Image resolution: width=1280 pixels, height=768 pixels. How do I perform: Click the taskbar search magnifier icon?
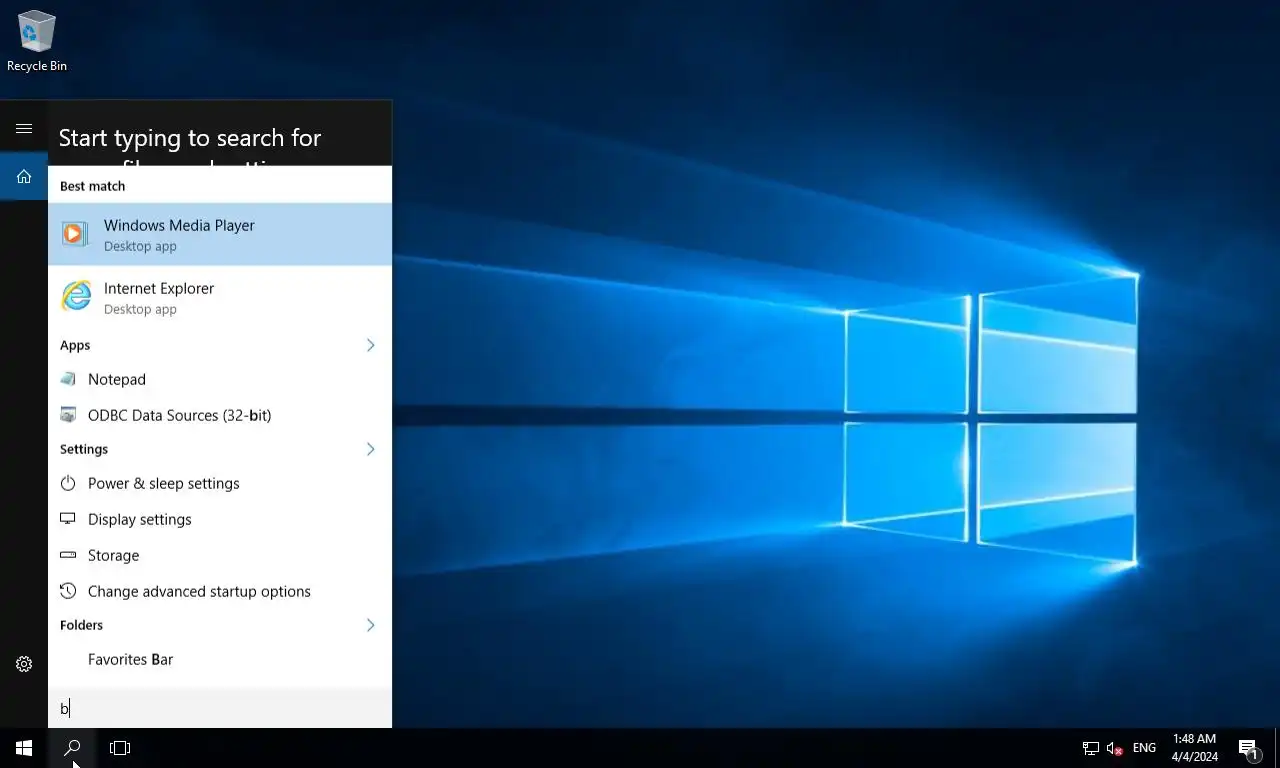[72, 748]
